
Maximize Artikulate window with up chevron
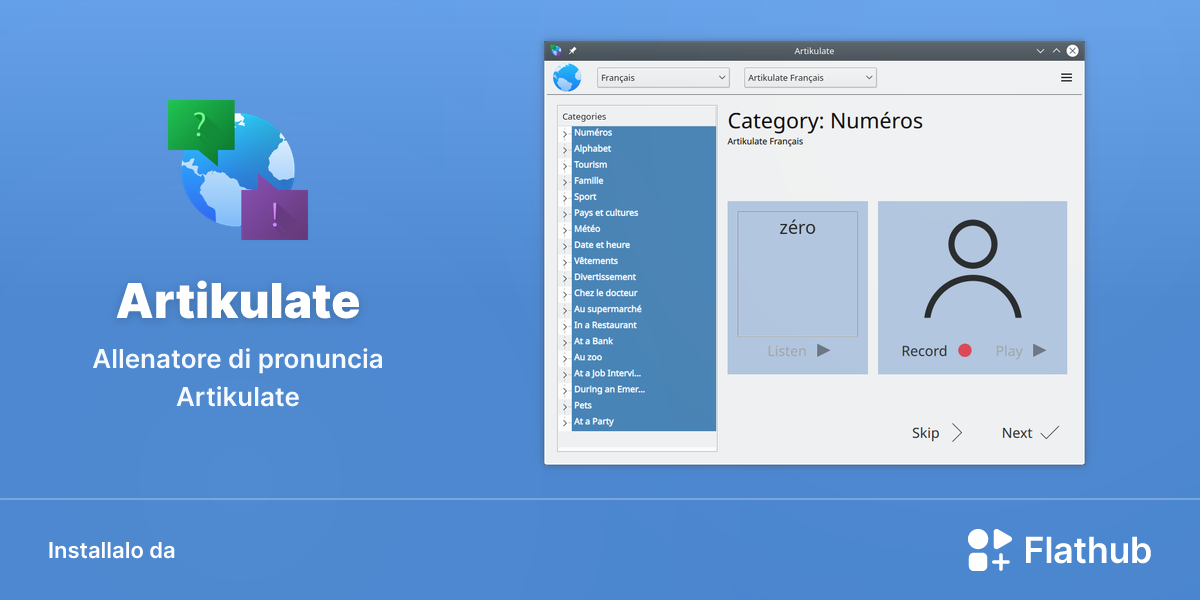[1056, 51]
